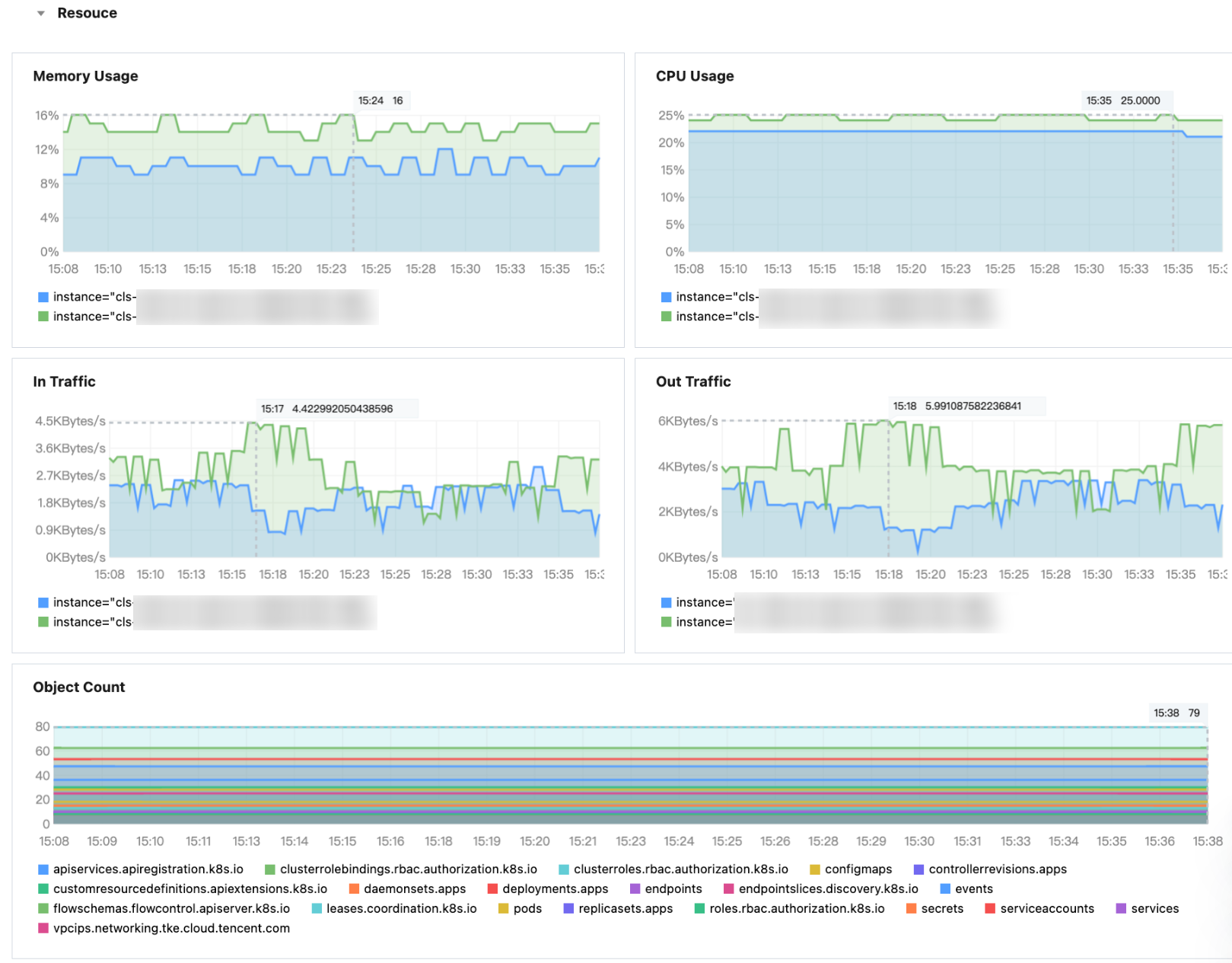Click the roles.rbac.authorization.k8s.io legend entry

pyautogui.click(x=790, y=909)
